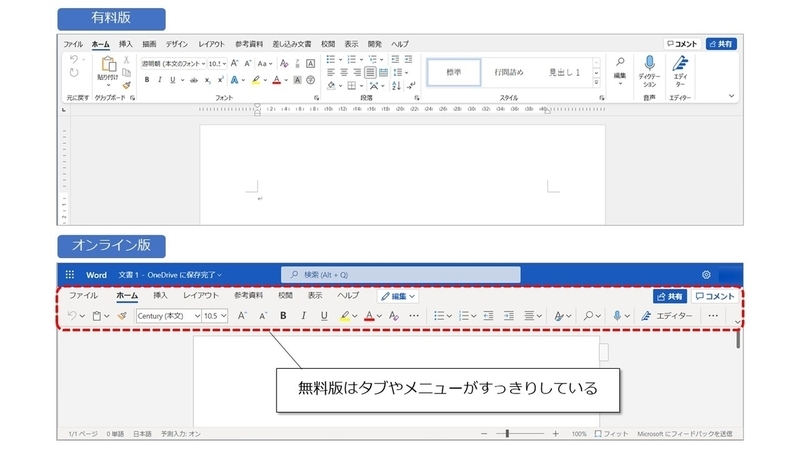The width and height of the screenshot is (800, 450).
Task: Click the enclosed character icon in desktop Word
Action: point(310,80)
